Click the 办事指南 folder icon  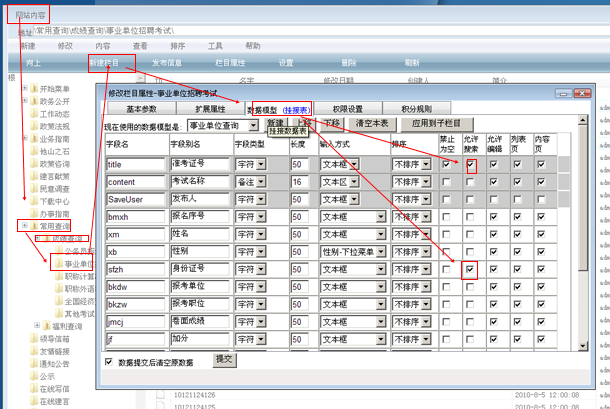pyautogui.click(x=34, y=214)
